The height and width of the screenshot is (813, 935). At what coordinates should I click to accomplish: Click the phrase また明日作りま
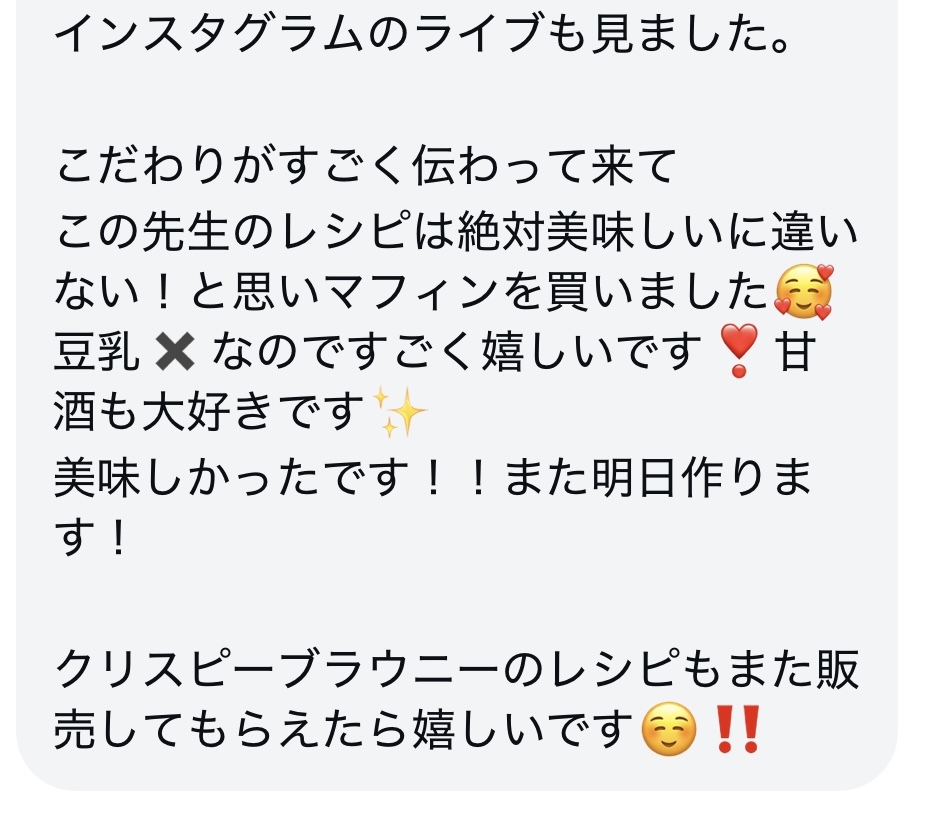pos(658,478)
